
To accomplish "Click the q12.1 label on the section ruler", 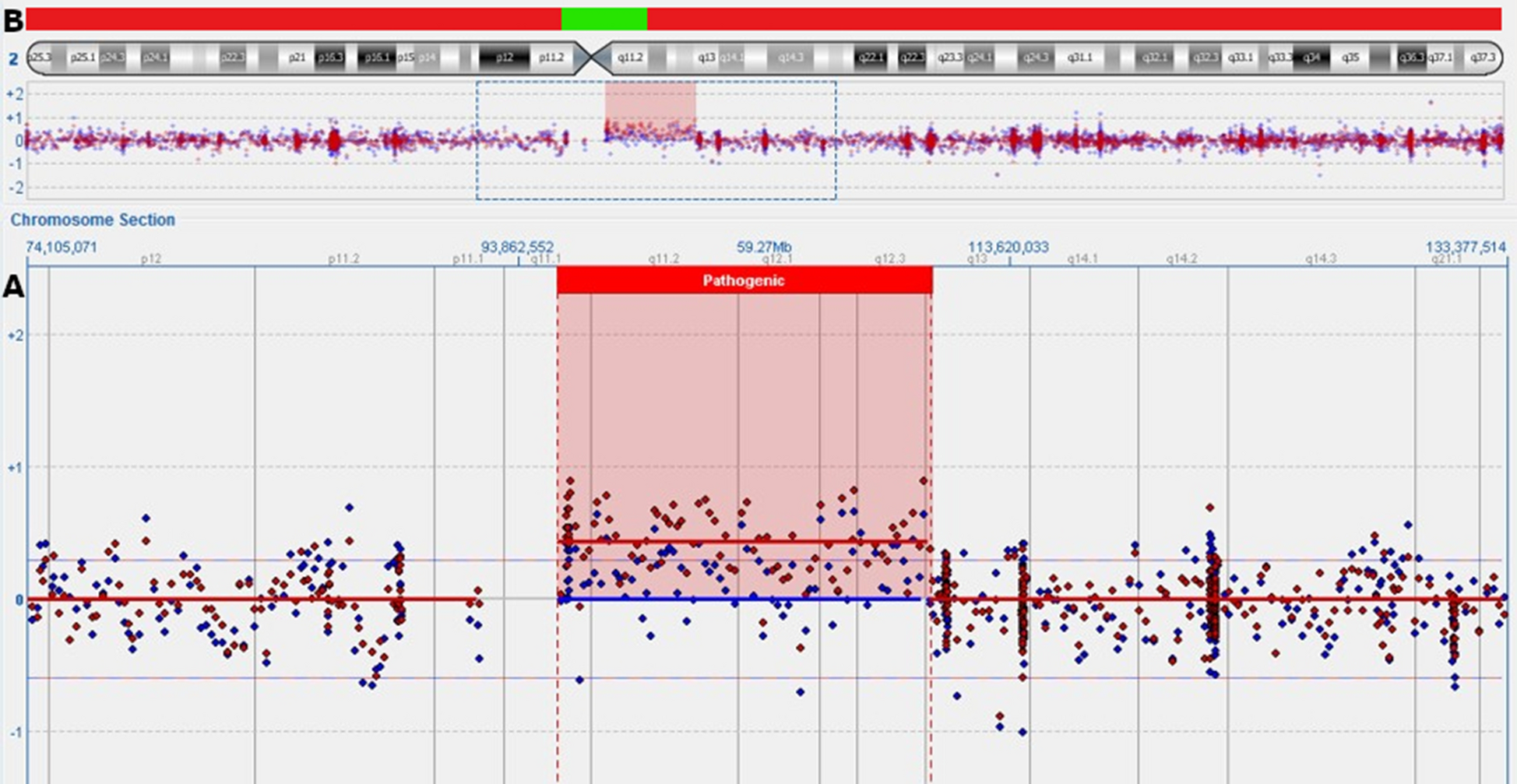I will pyautogui.click(x=777, y=258).
